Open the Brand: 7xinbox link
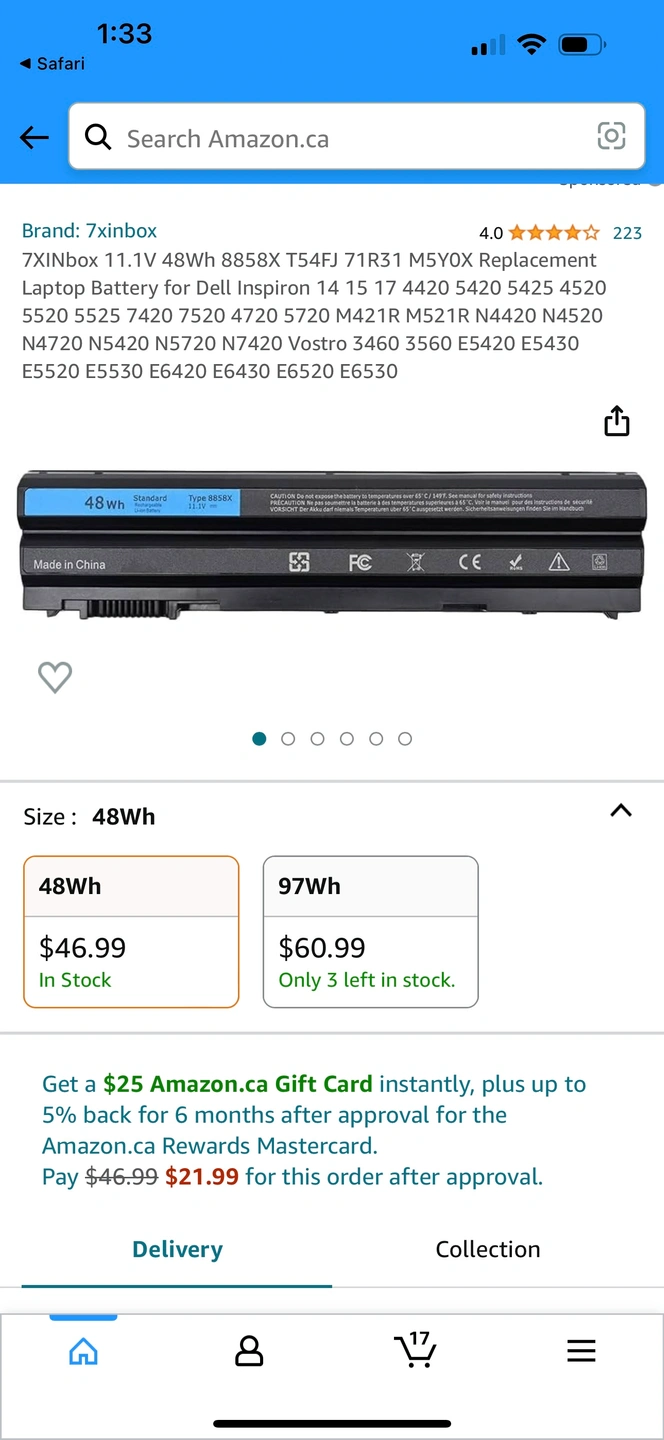This screenshot has height=1440, width=664. (x=89, y=231)
